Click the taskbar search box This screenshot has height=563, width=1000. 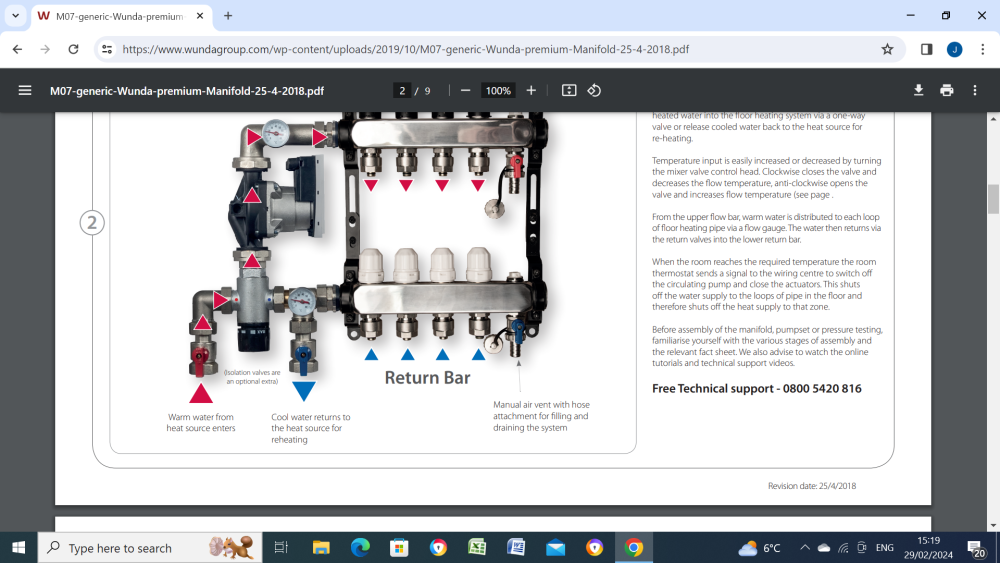tap(150, 548)
